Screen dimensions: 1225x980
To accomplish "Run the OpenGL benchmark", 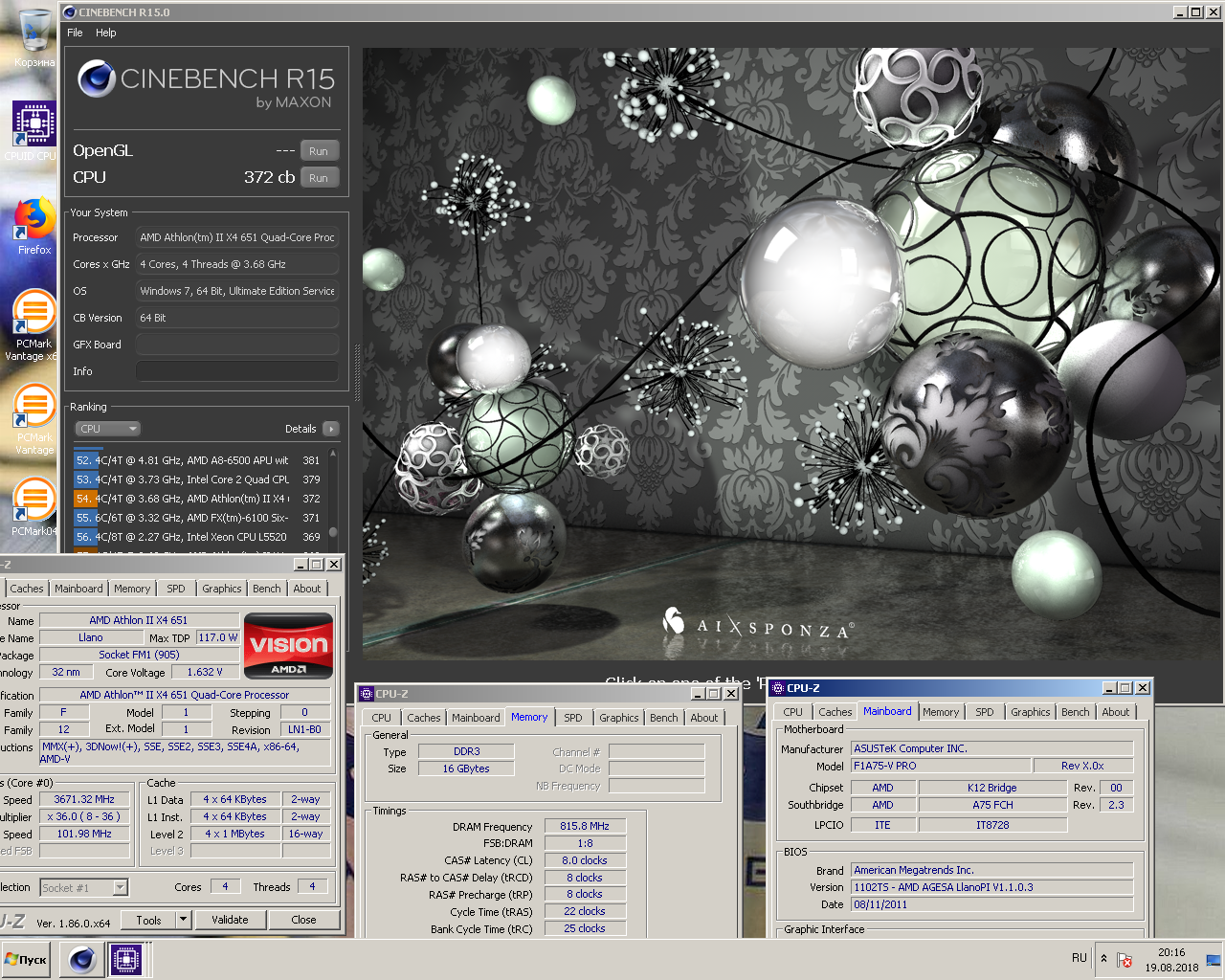I will click(x=319, y=151).
